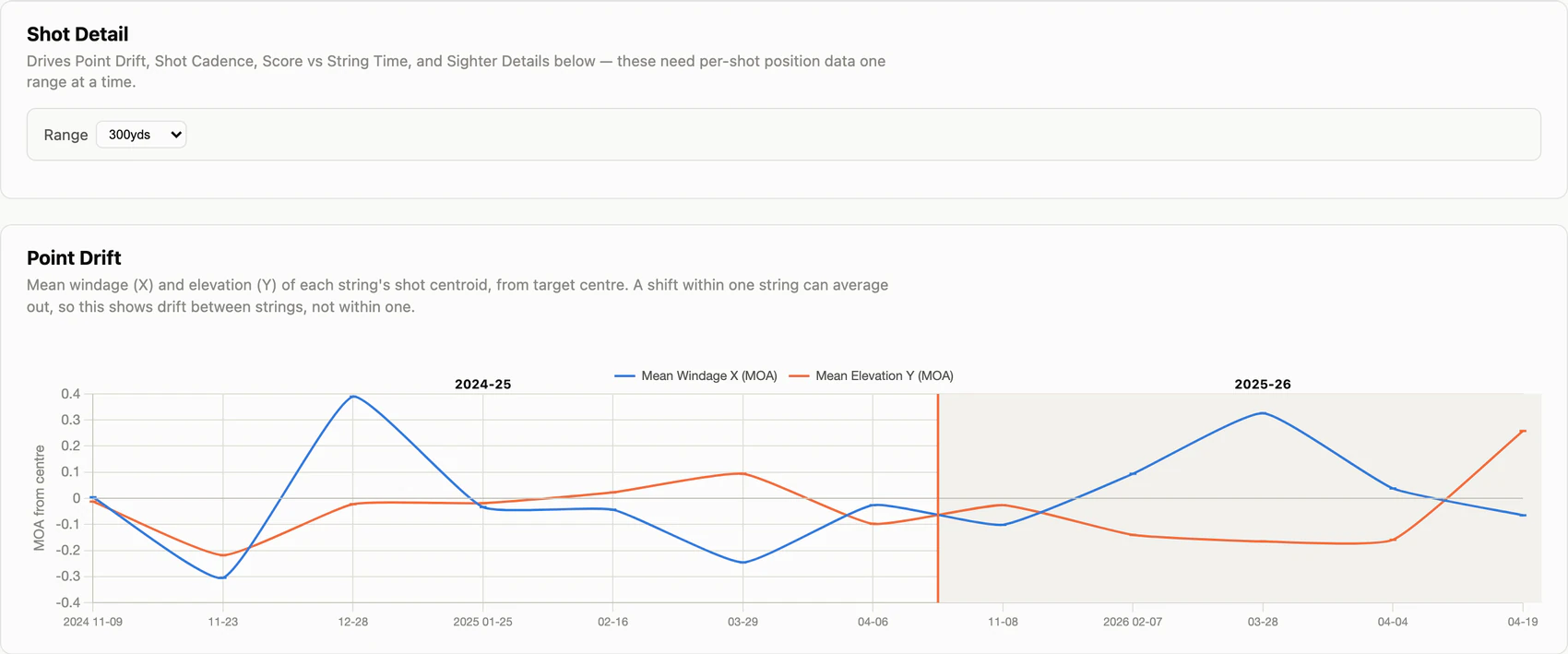Click the x-axis date label 2024 11-09

(92, 622)
